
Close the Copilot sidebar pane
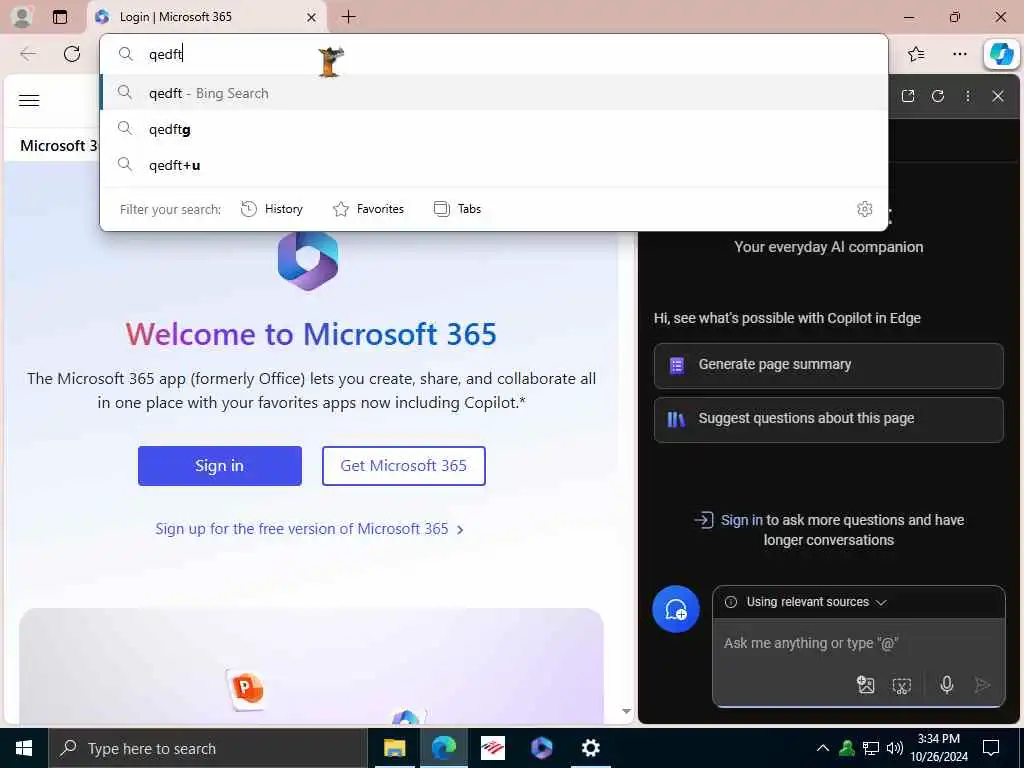[998, 96]
